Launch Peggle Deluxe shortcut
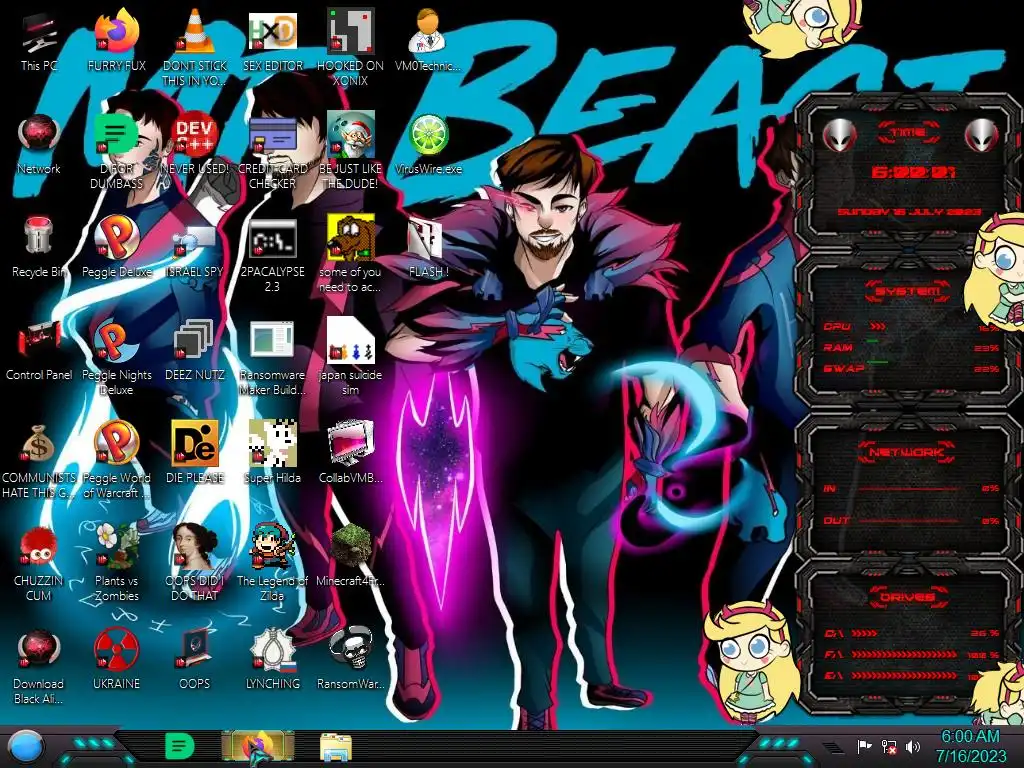Viewport: 1024px width, 768px height. (116, 238)
